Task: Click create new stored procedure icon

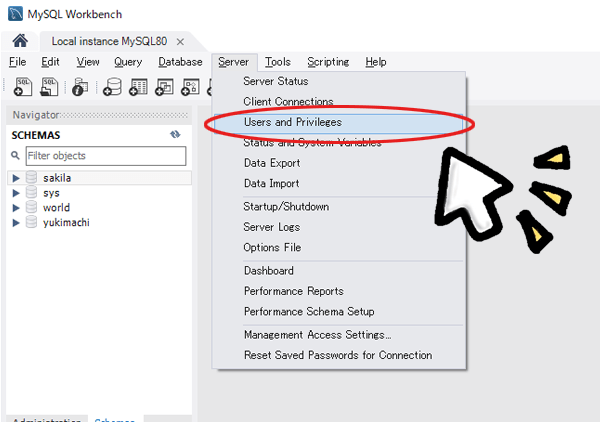Action: 190,87
